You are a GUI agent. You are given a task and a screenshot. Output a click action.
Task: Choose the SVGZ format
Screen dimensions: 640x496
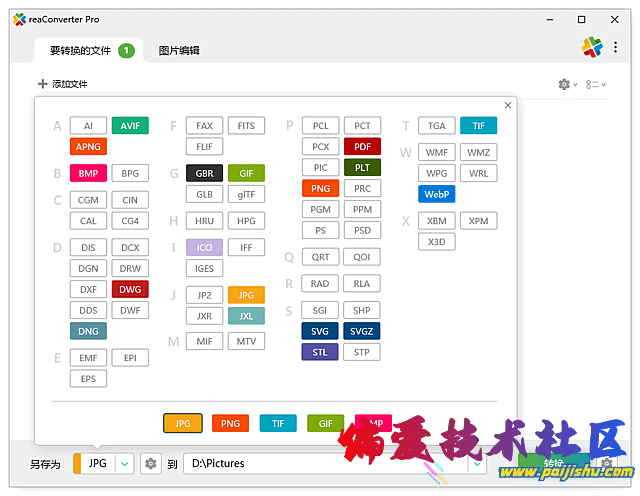[x=362, y=331]
